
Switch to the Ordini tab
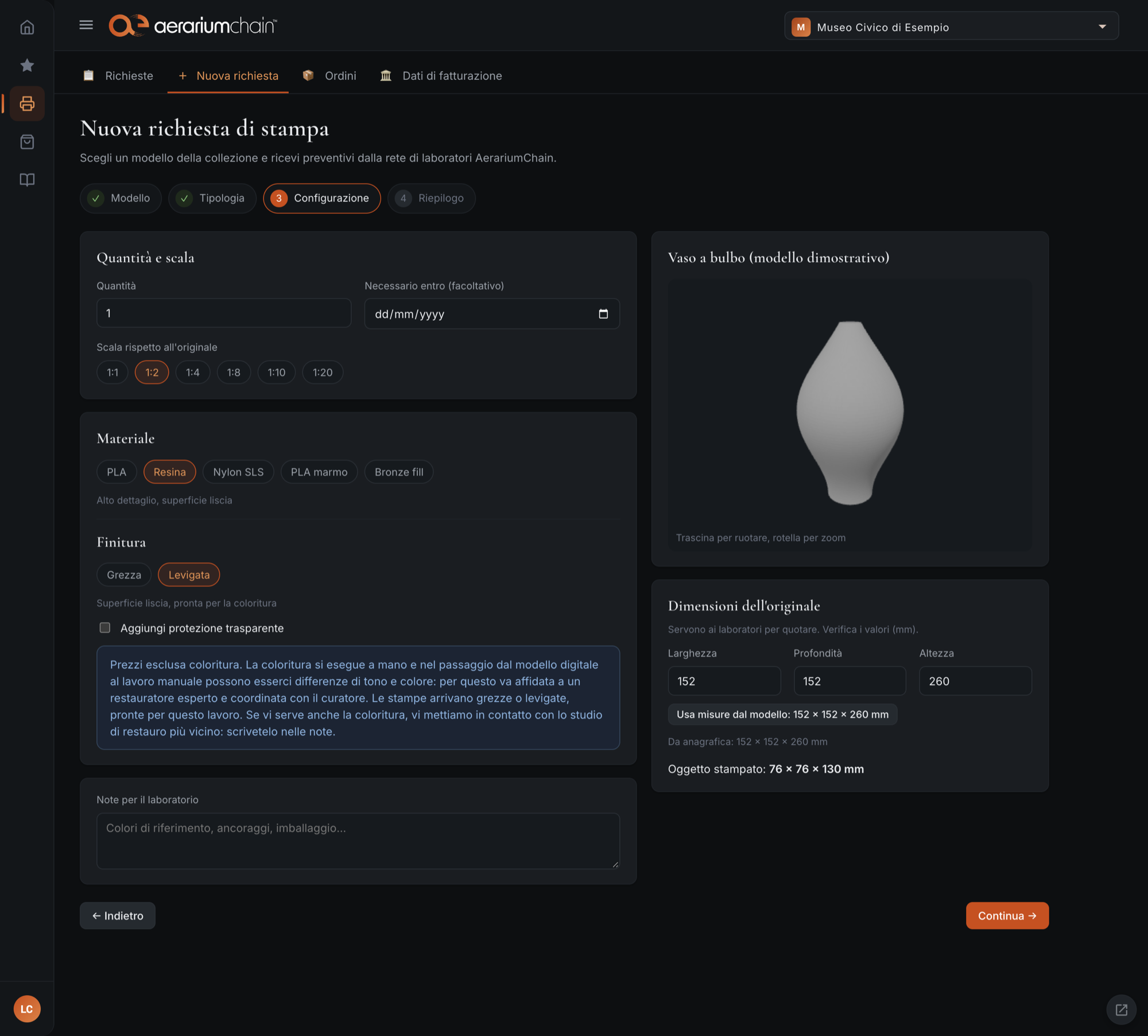[330, 76]
